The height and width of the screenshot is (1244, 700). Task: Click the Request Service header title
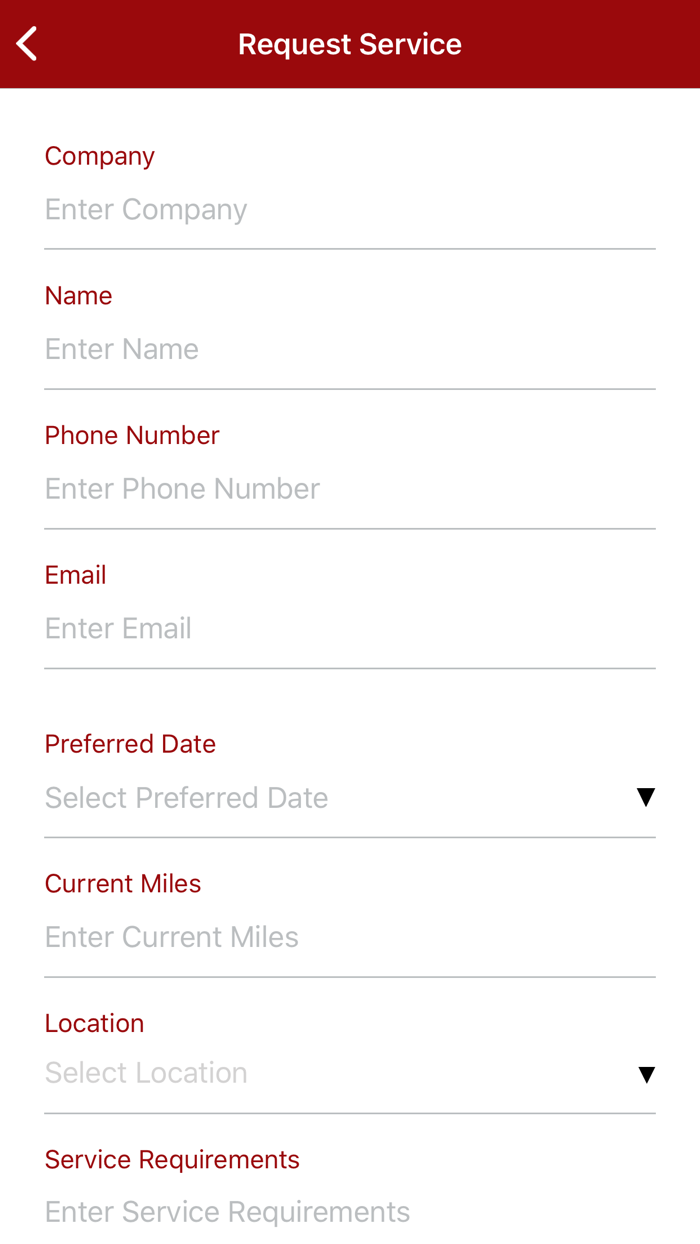(350, 44)
